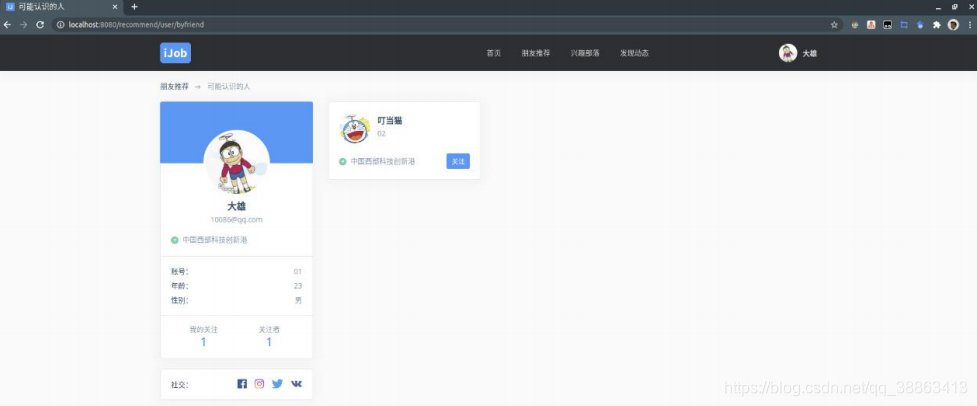This screenshot has height=406, width=977.
Task: Click the address bar URL
Action: point(136,25)
